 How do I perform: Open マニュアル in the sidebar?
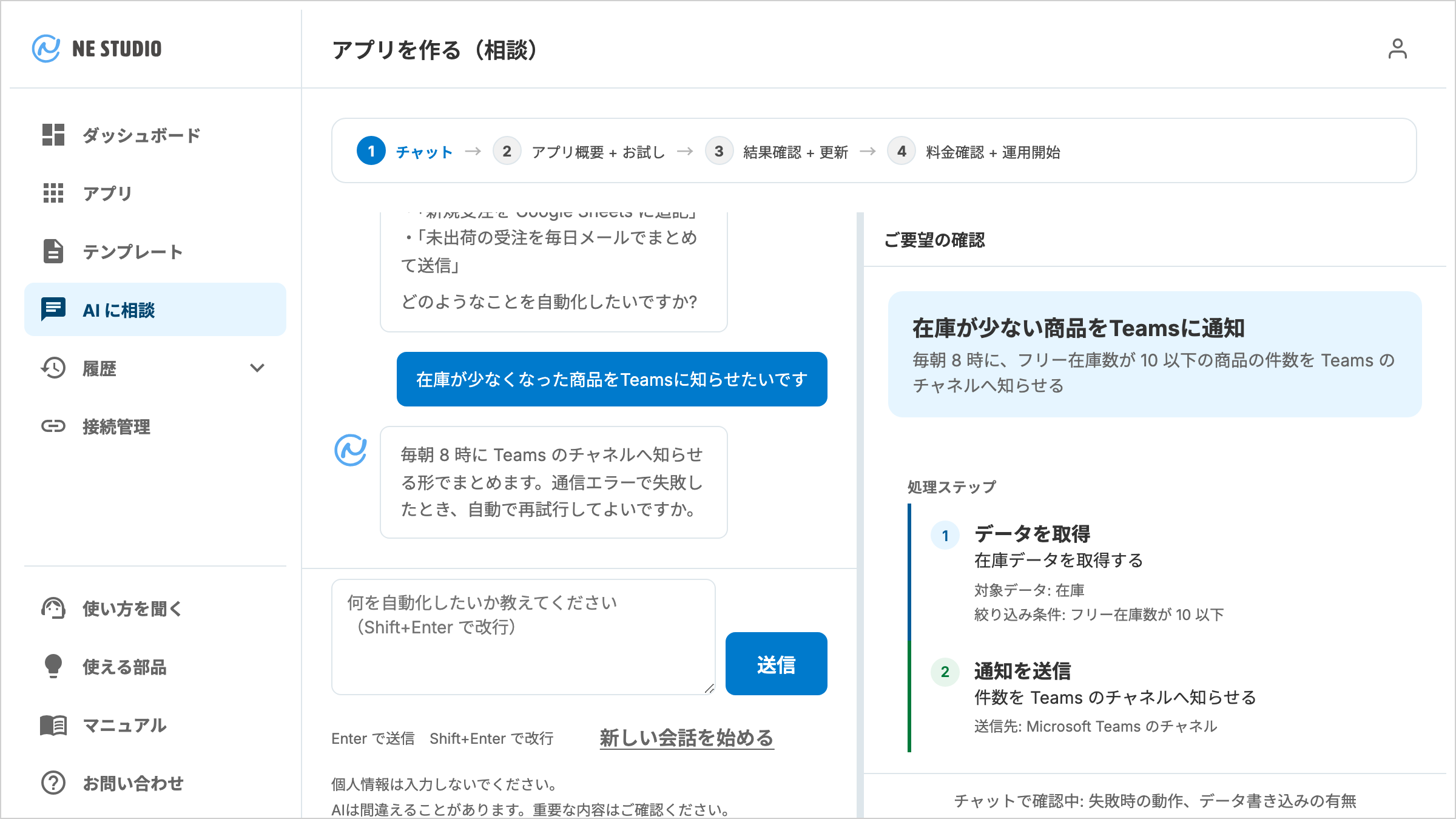click(x=155, y=724)
